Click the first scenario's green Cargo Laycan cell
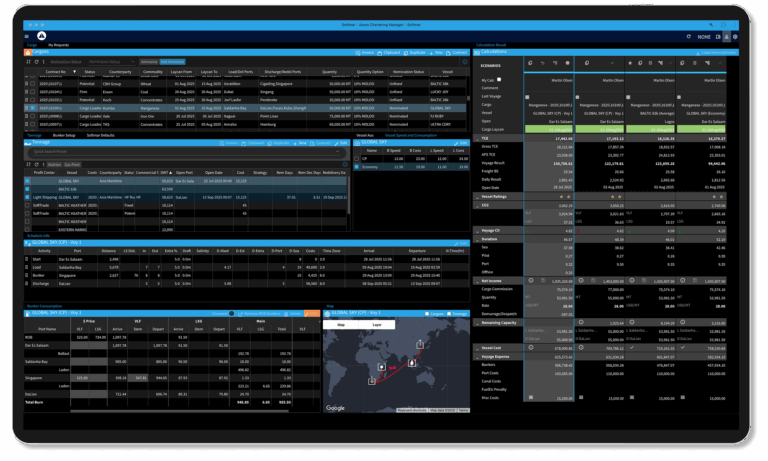The width and height of the screenshot is (768, 461). (x=549, y=129)
